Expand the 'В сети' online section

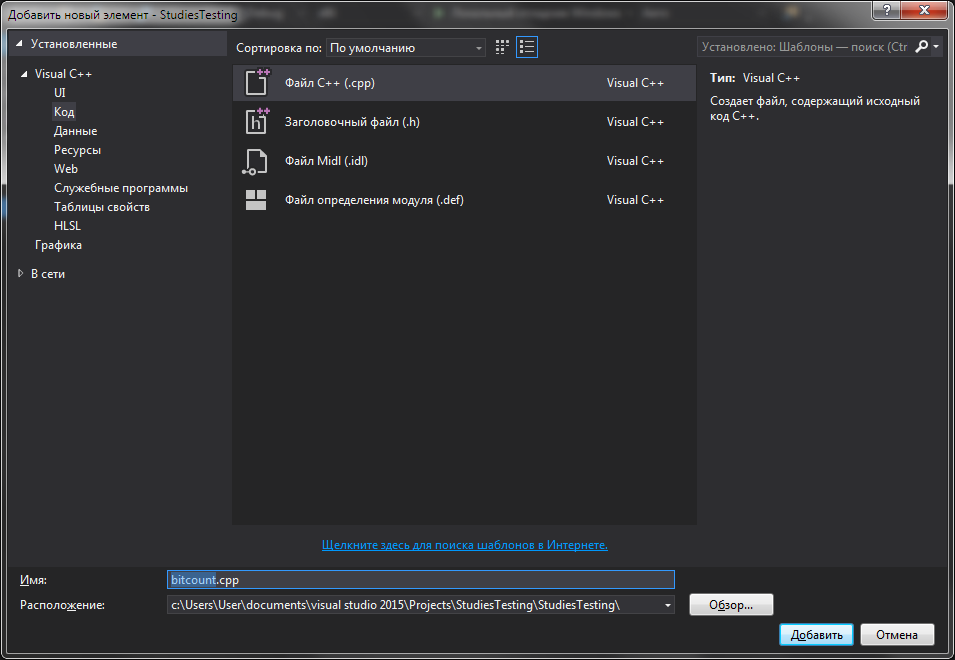[x=21, y=274]
